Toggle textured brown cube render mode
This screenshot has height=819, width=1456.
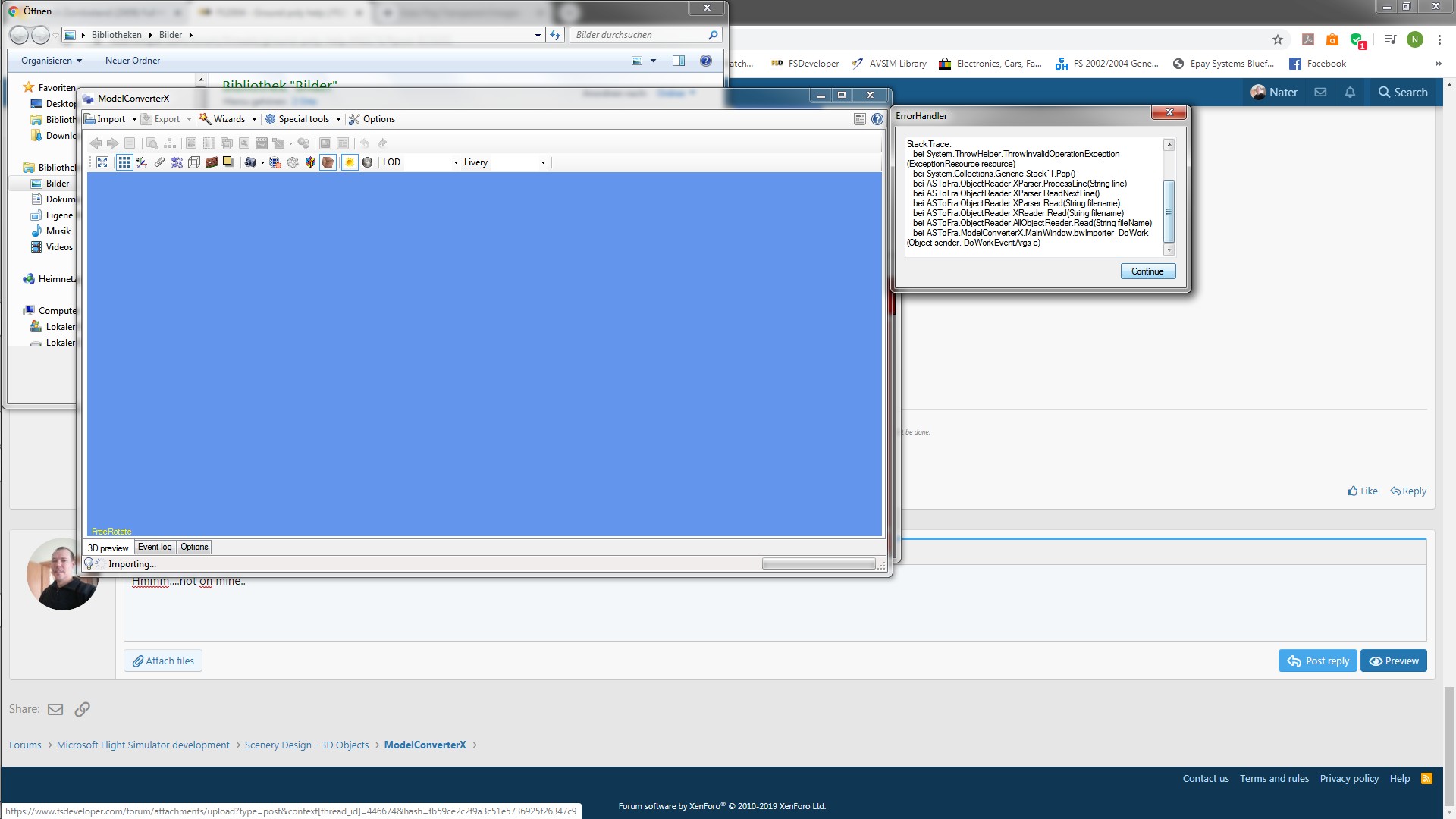[328, 162]
